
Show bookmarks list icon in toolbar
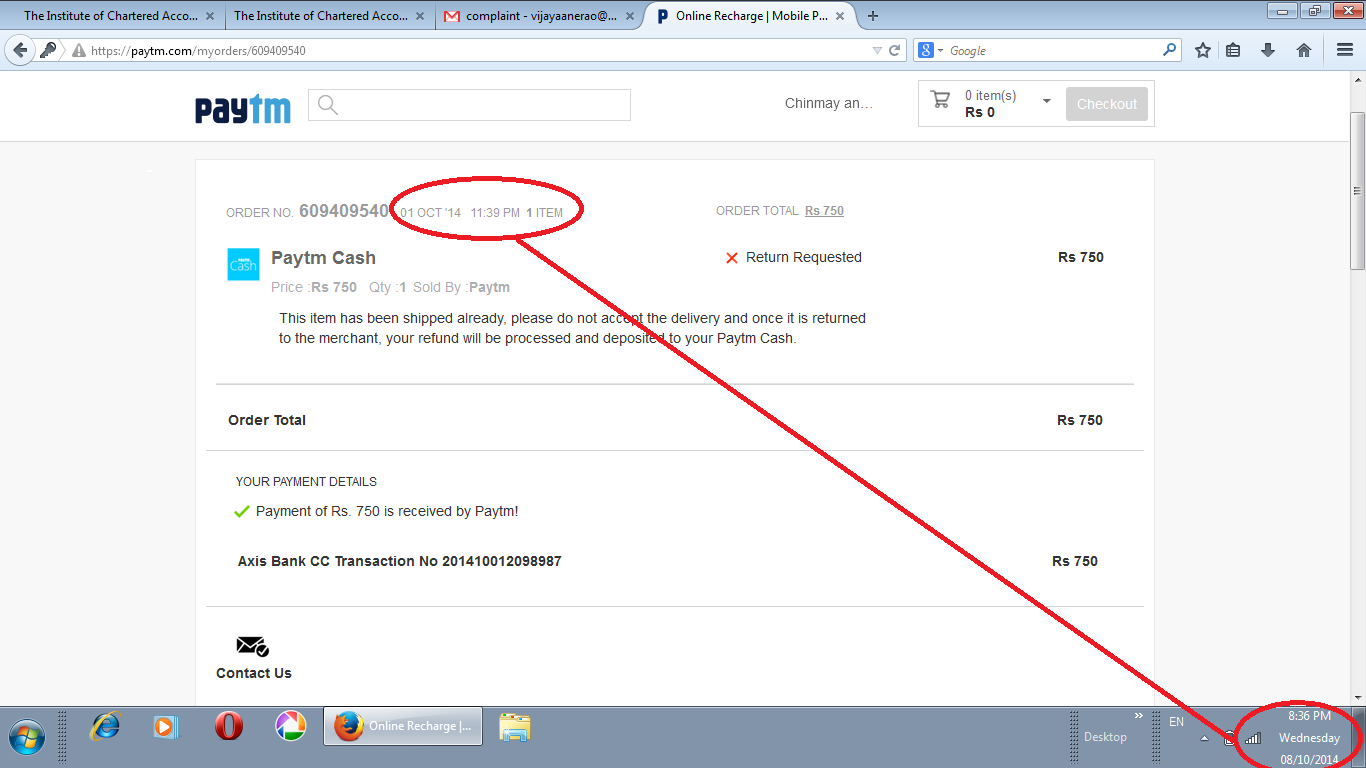coord(1233,50)
